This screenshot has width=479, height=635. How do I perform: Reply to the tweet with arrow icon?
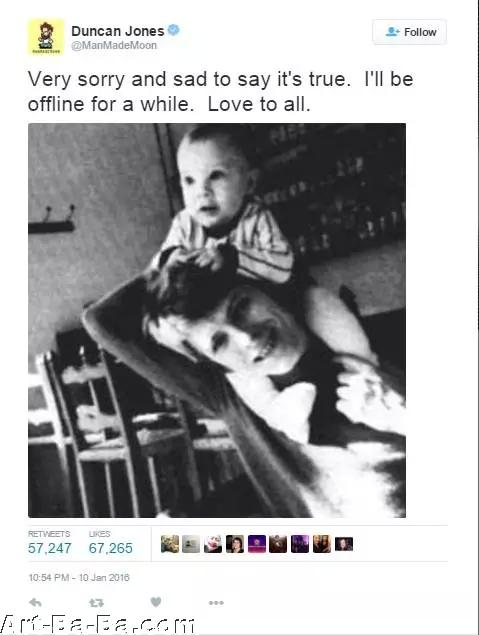pyautogui.click(x=36, y=603)
